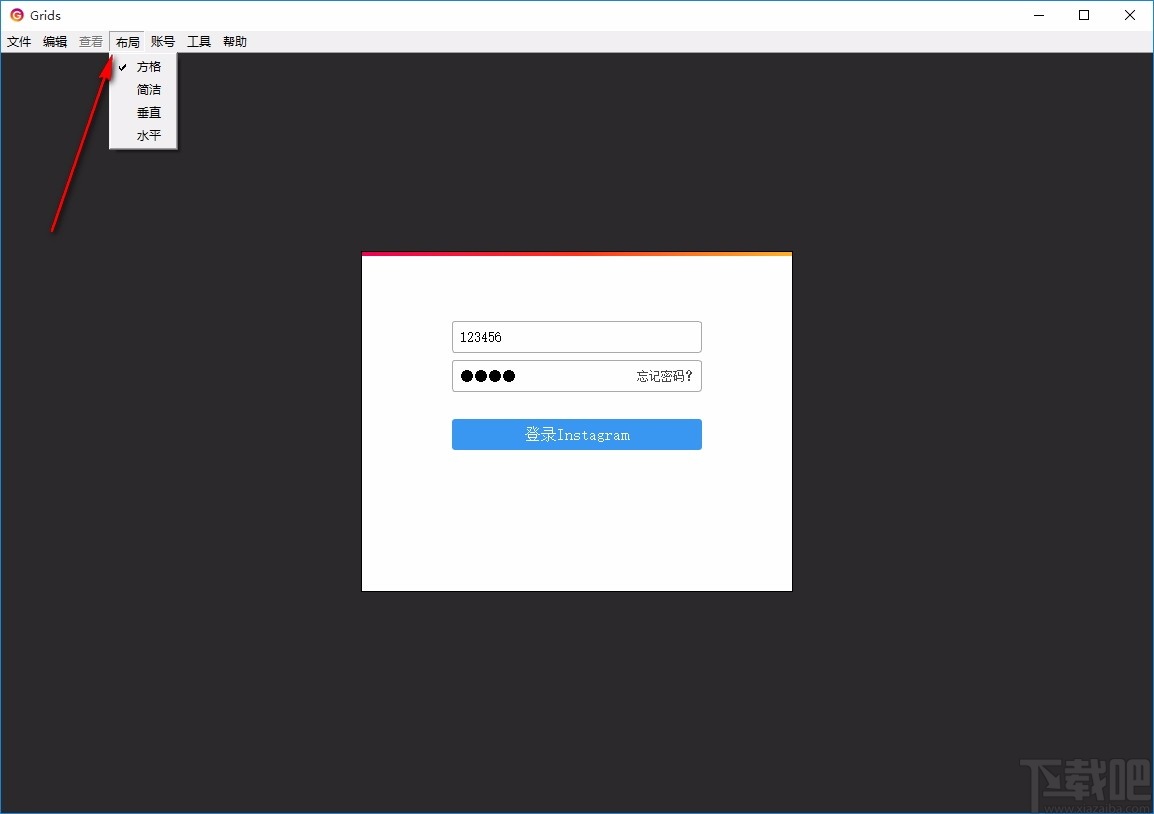Select the checked 方格 layout option
1154x814 pixels.
[x=143, y=67]
